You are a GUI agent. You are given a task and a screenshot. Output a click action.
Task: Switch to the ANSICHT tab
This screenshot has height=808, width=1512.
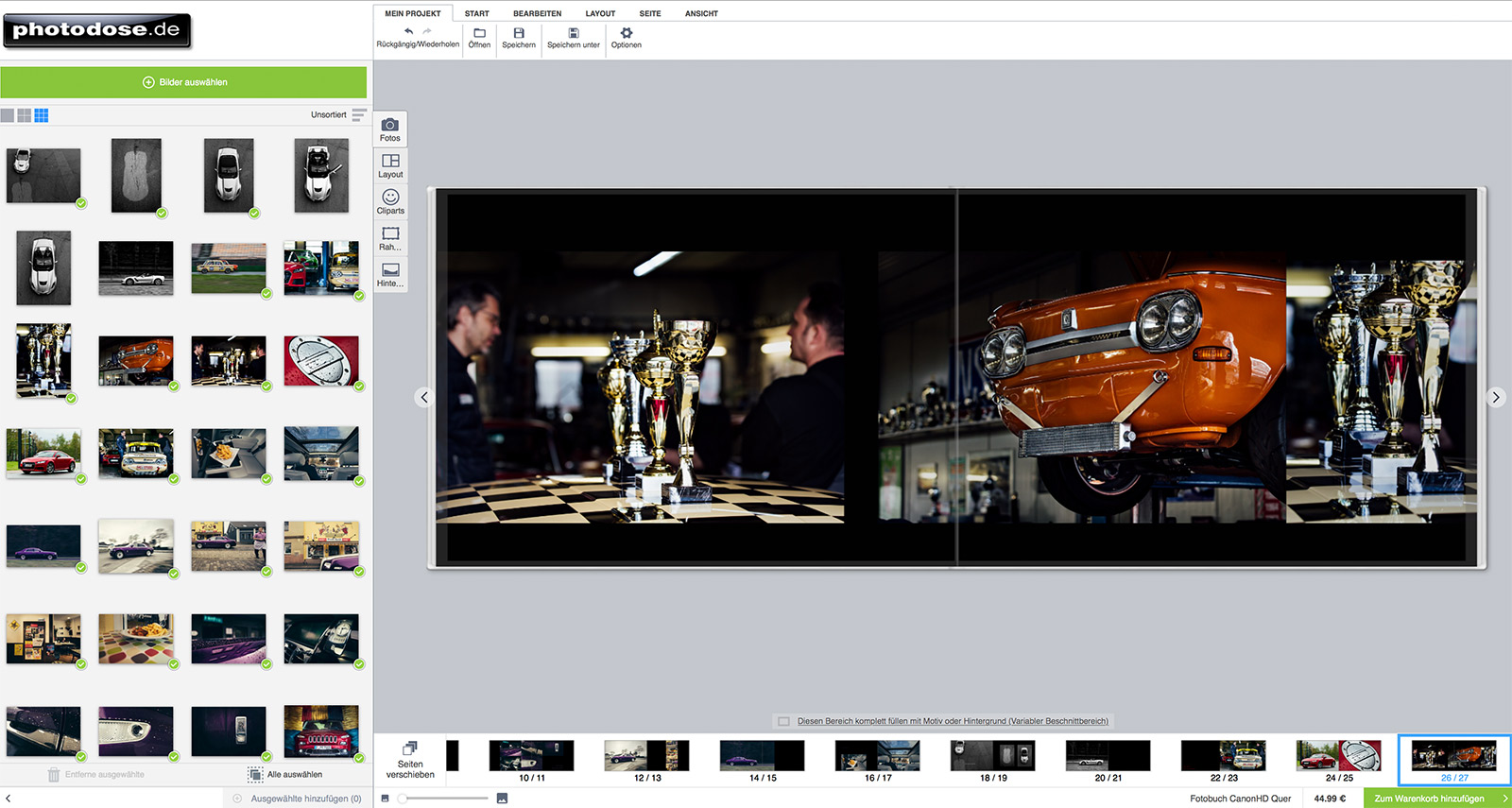[x=701, y=13]
